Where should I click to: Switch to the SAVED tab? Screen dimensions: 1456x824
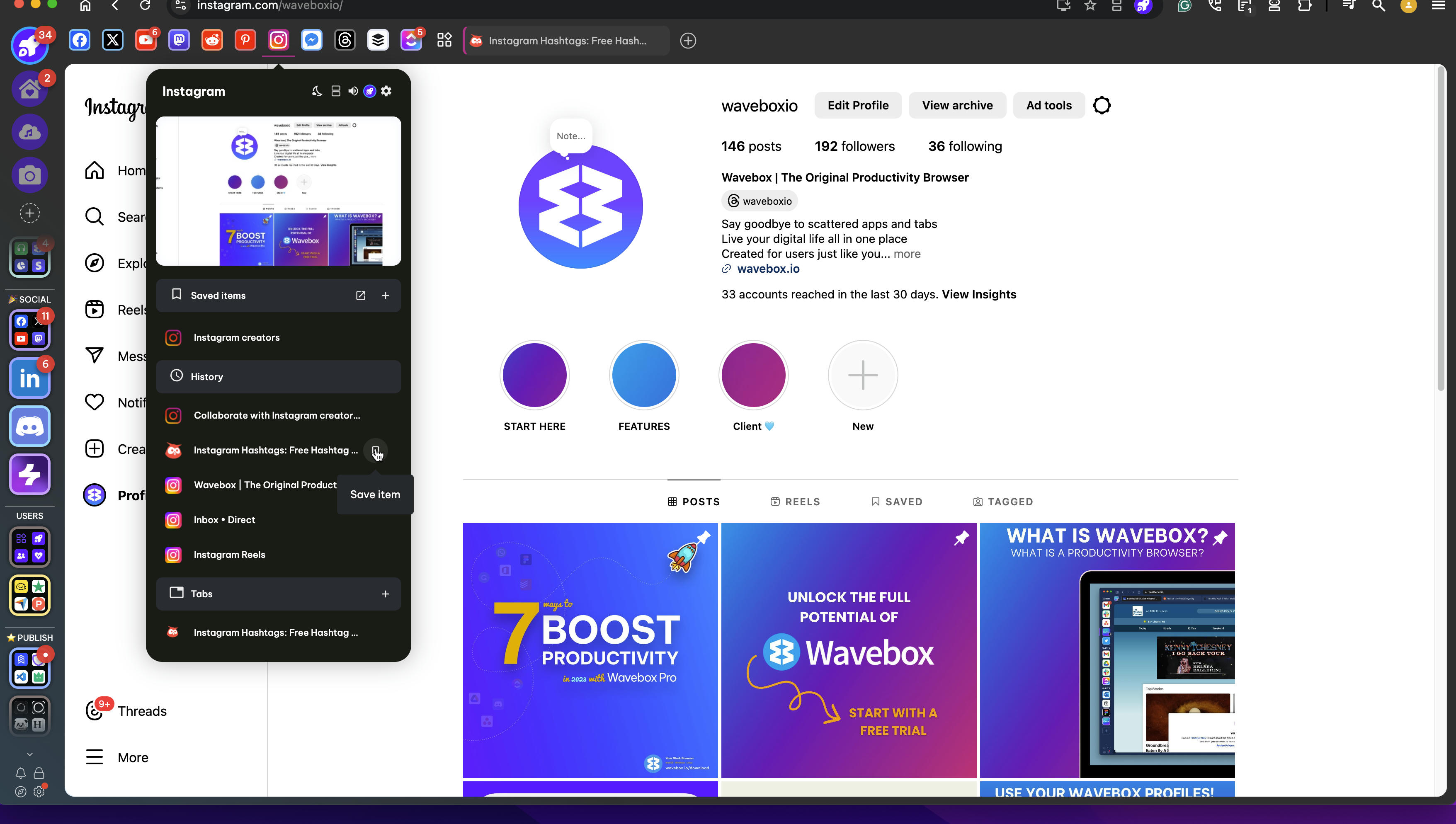[x=897, y=502]
